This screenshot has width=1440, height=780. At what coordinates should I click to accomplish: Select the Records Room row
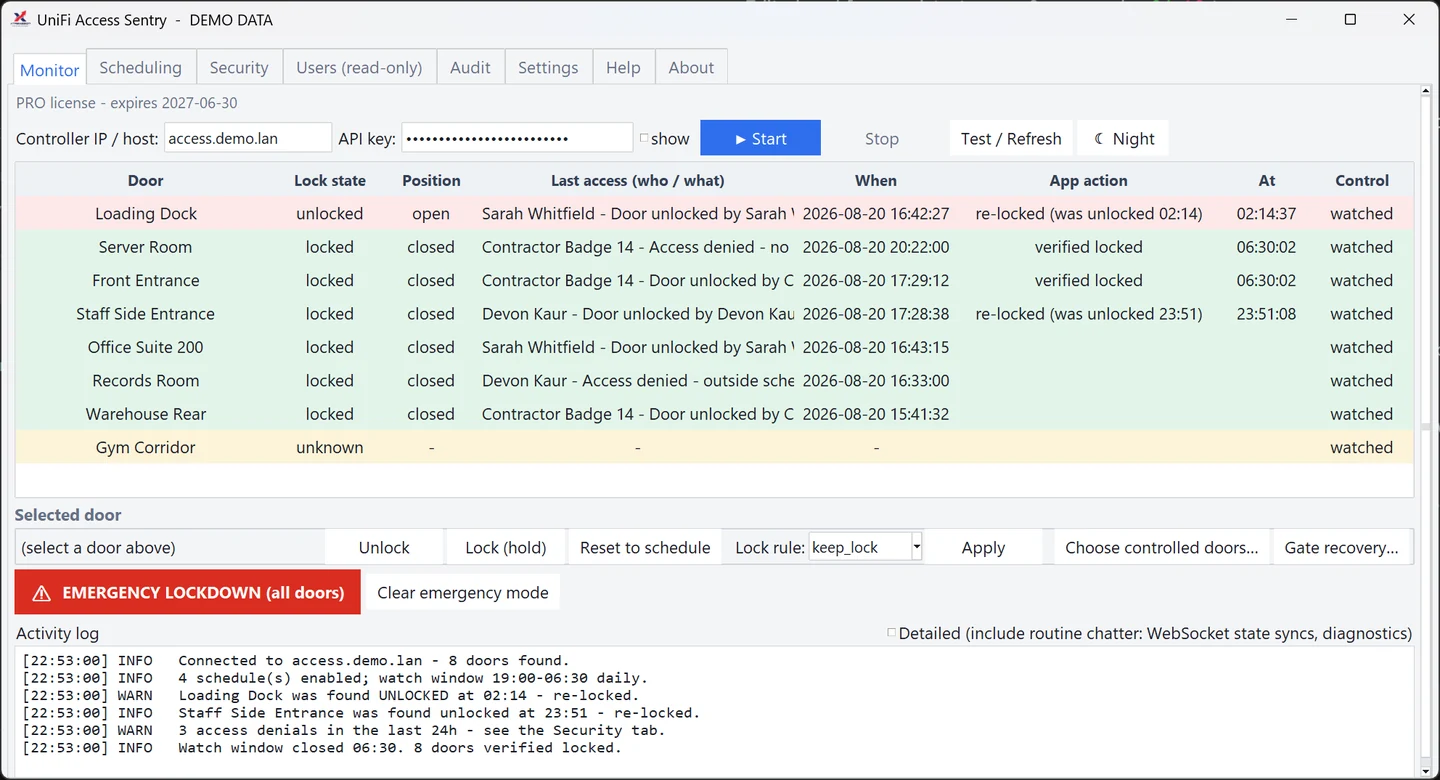[714, 381]
